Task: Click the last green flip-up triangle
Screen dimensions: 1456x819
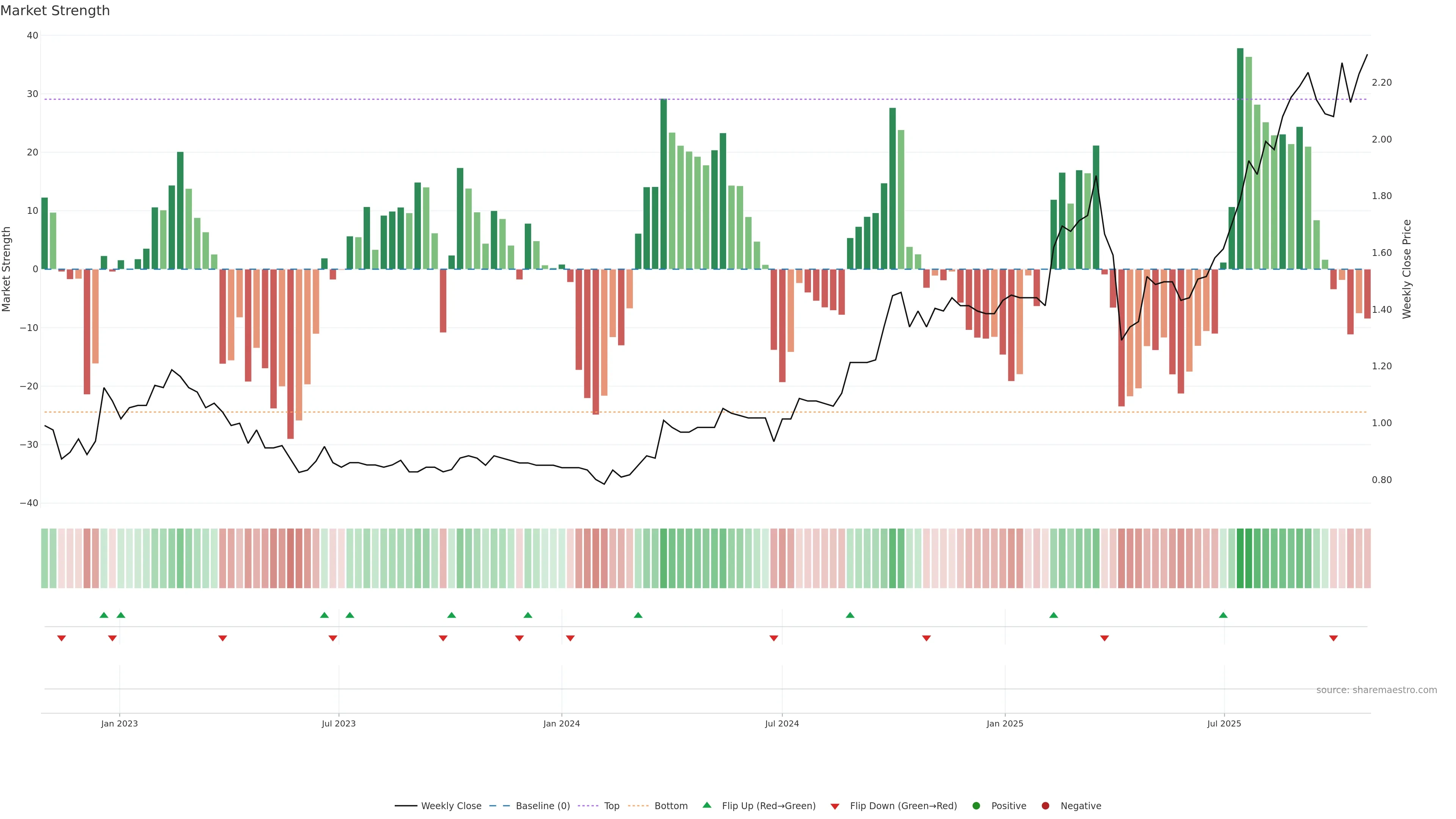Action: (x=1223, y=615)
